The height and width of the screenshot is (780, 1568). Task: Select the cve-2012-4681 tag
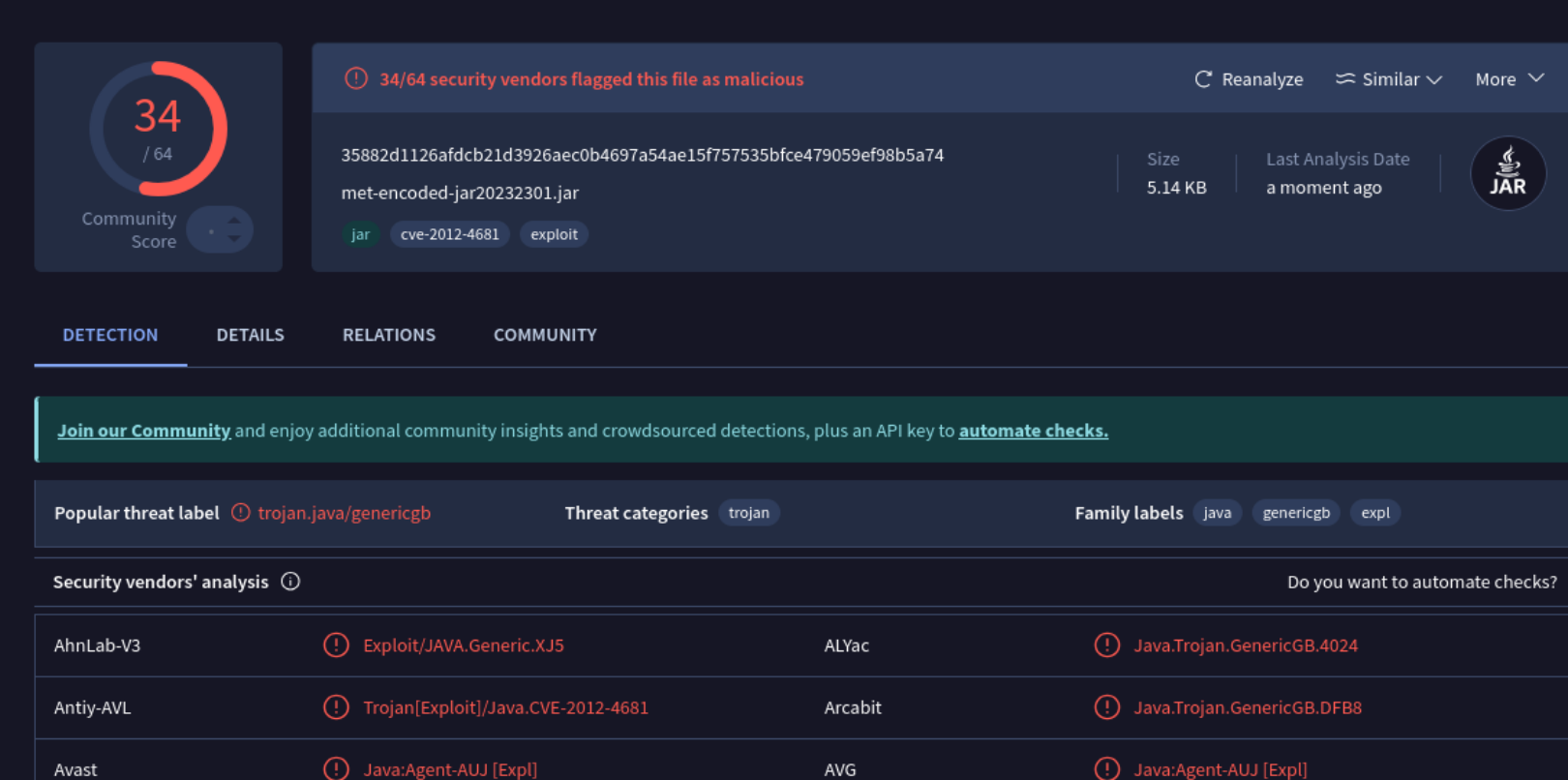[450, 234]
